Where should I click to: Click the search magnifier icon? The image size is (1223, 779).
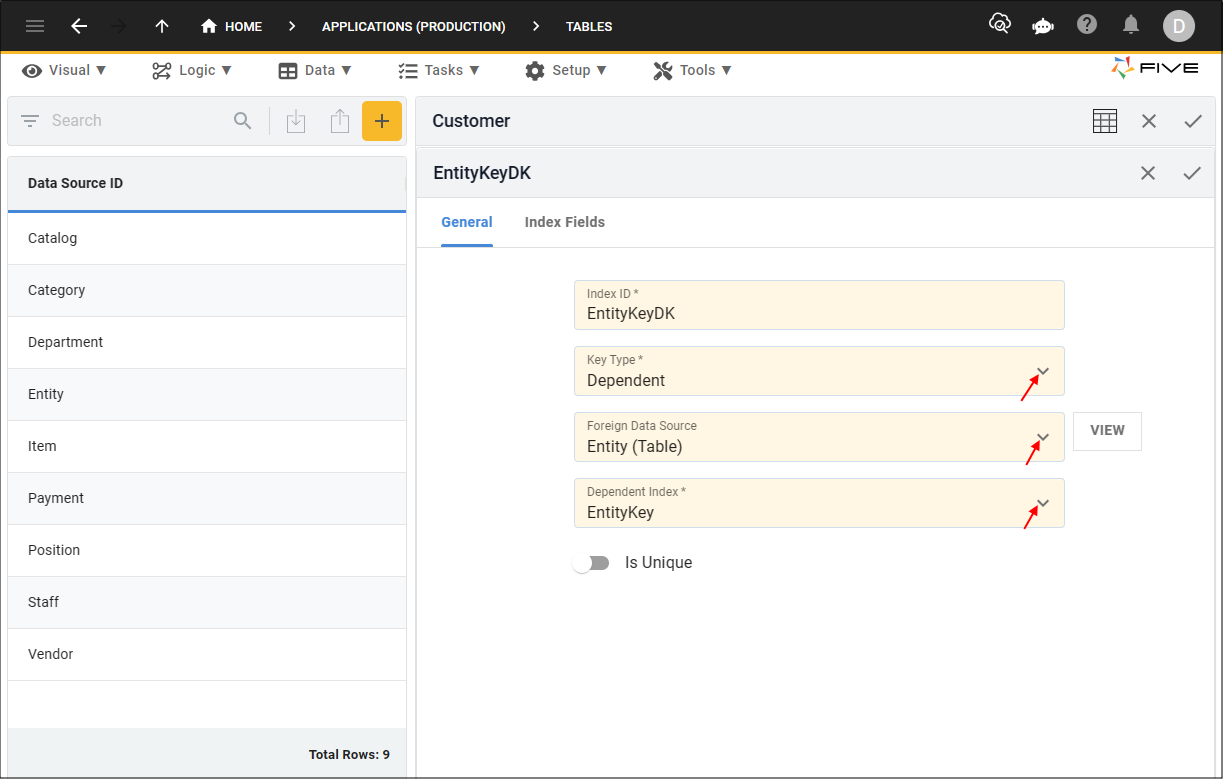(243, 121)
